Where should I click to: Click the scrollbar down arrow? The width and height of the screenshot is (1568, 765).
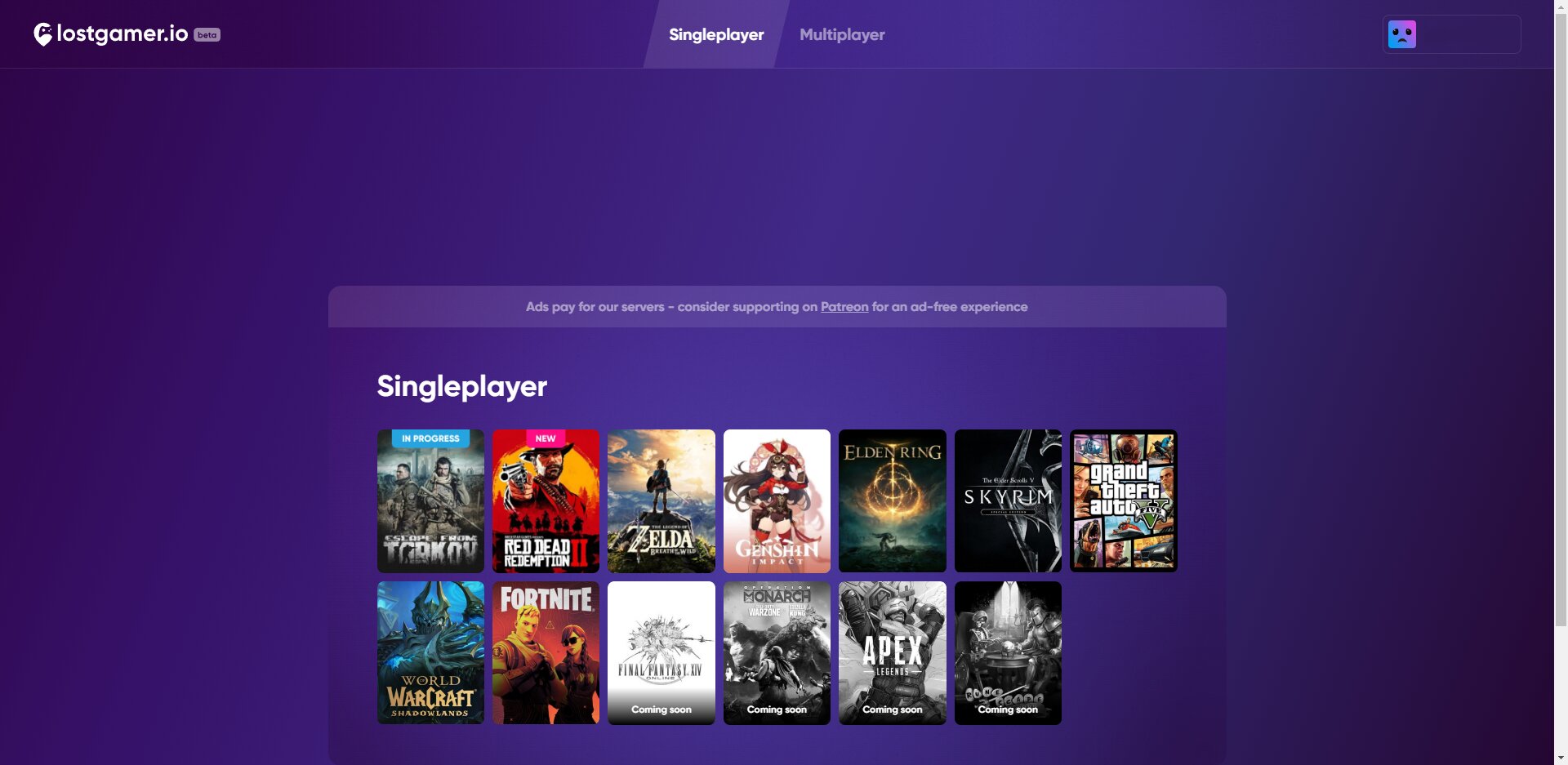1561,758
